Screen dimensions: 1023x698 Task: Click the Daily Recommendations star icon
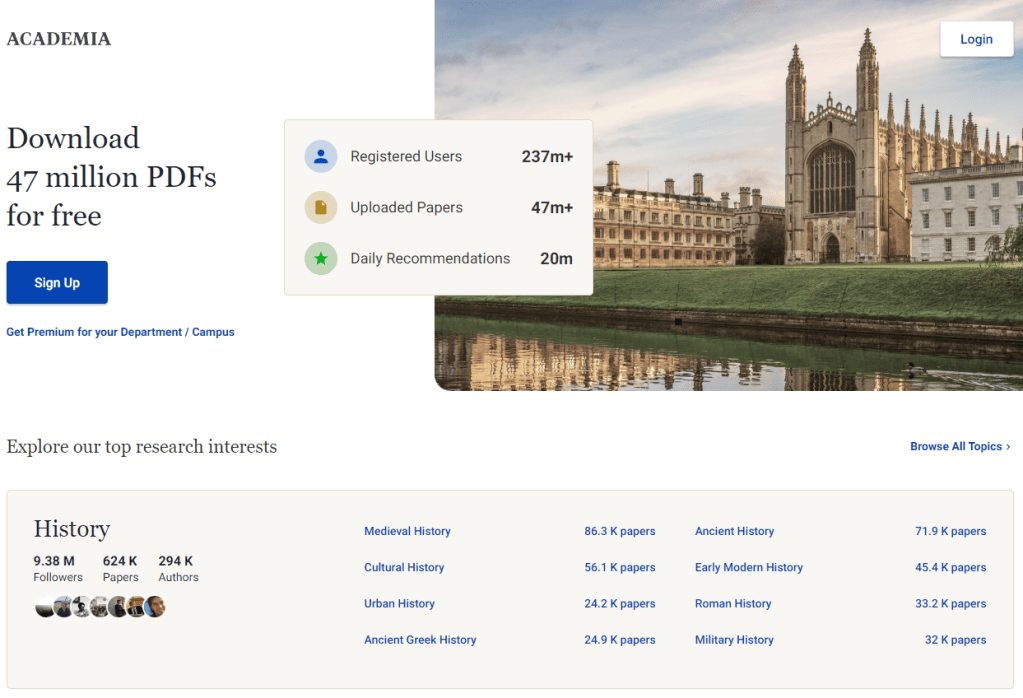coord(321,259)
